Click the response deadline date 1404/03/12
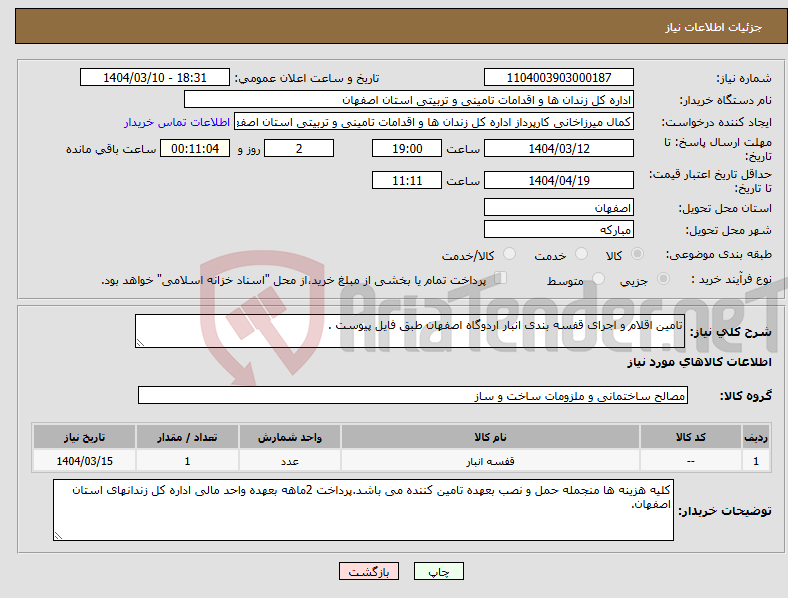The image size is (788, 598). [558, 148]
